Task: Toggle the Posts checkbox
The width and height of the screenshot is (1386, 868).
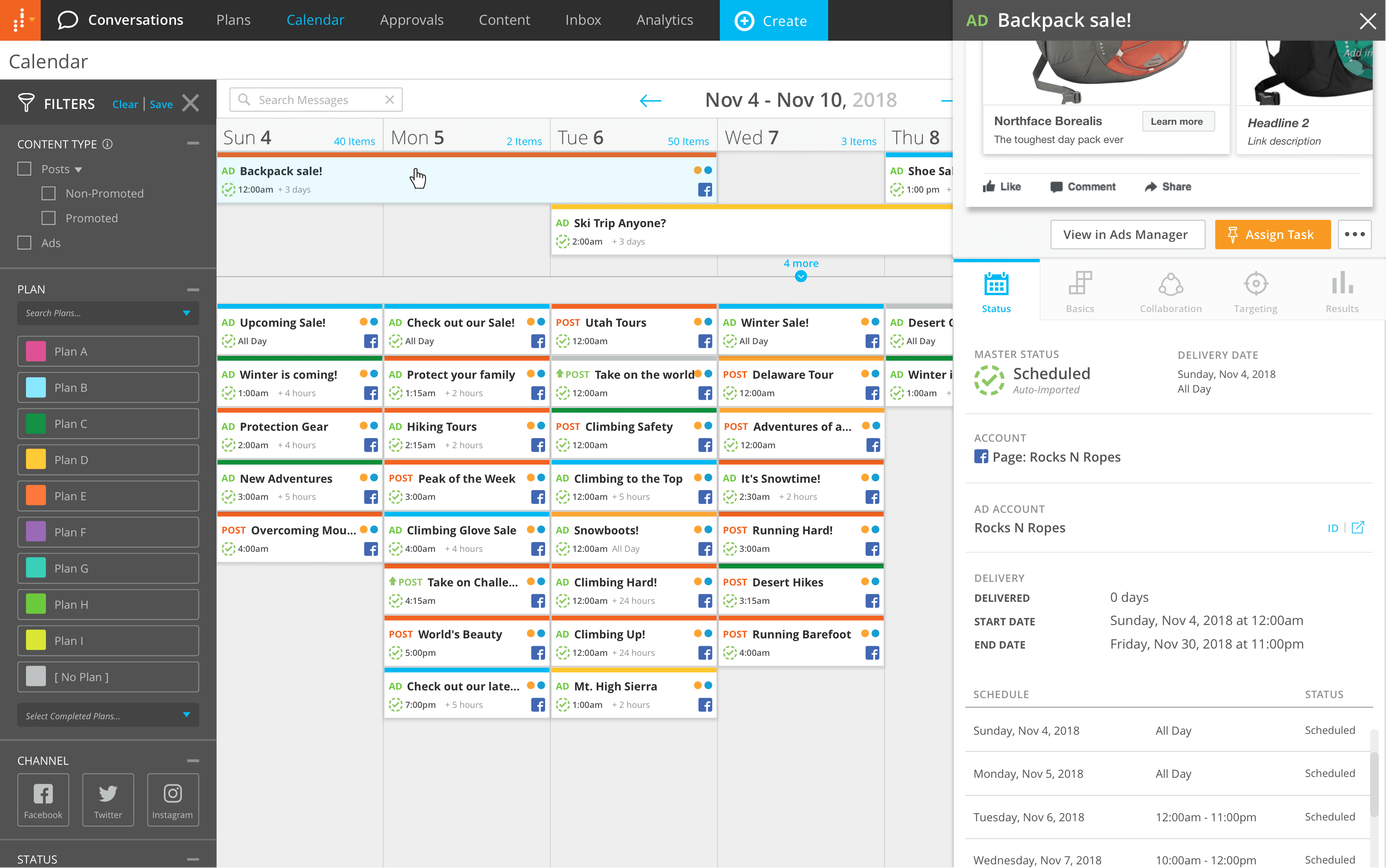Action: (x=24, y=169)
